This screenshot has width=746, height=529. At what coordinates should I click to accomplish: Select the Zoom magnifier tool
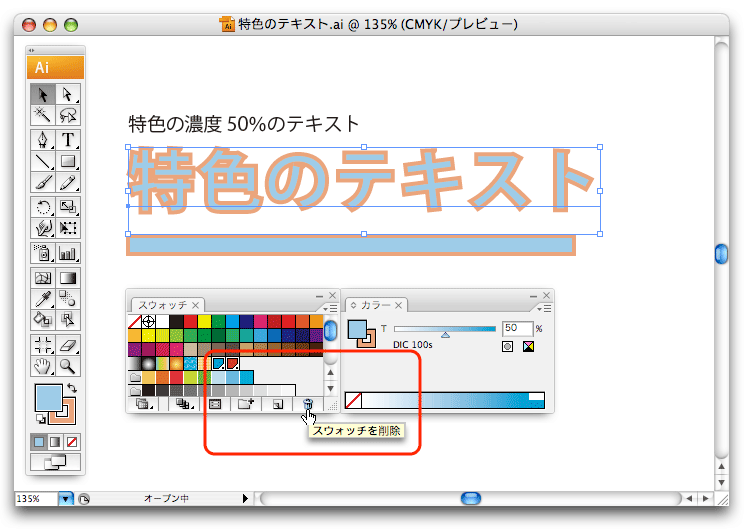[69, 365]
